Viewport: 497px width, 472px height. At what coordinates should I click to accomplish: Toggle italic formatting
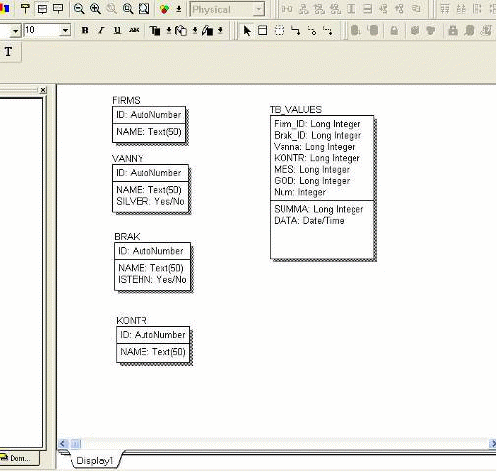click(x=101, y=31)
